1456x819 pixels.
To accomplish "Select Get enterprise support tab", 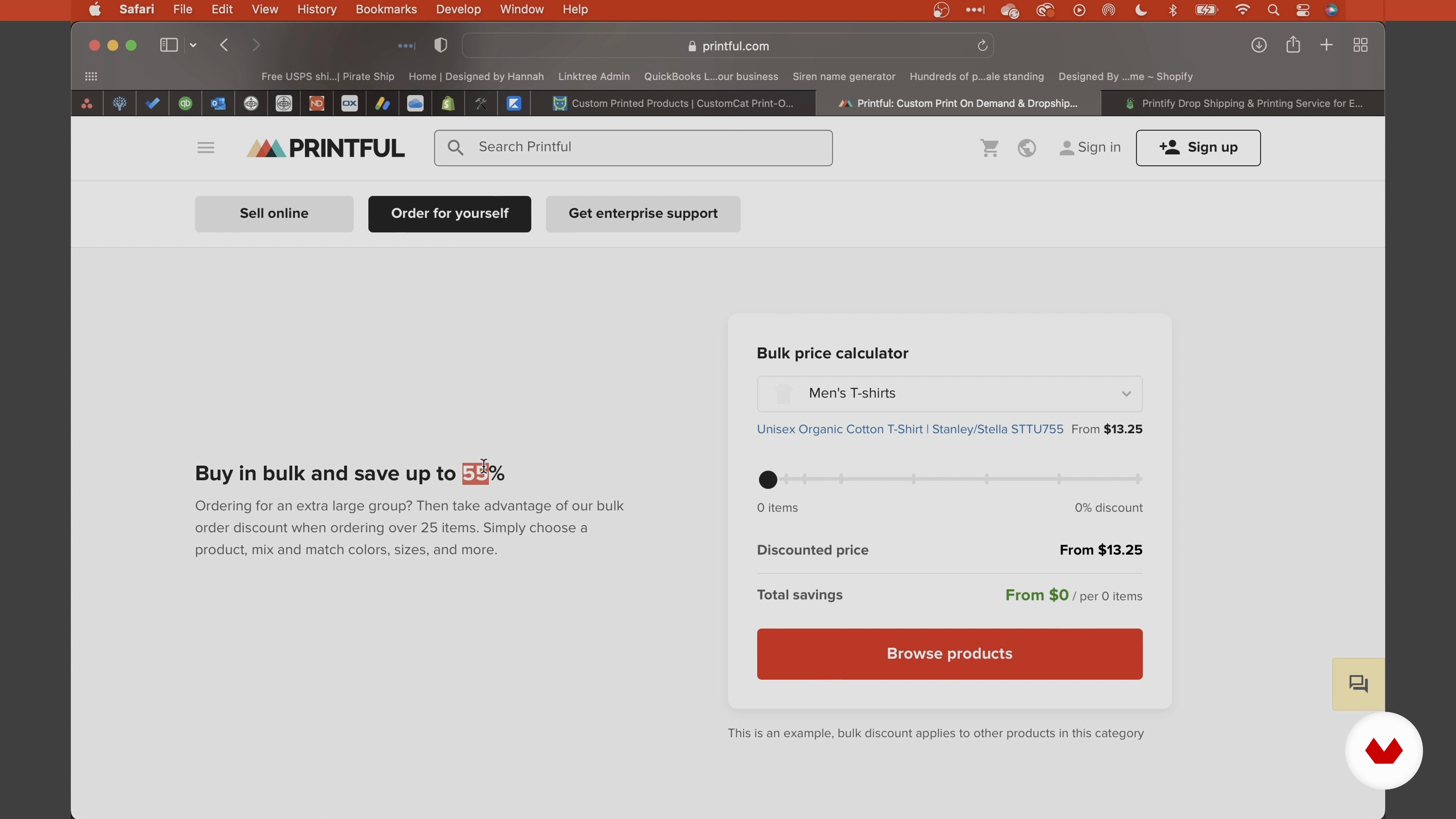I will [643, 214].
